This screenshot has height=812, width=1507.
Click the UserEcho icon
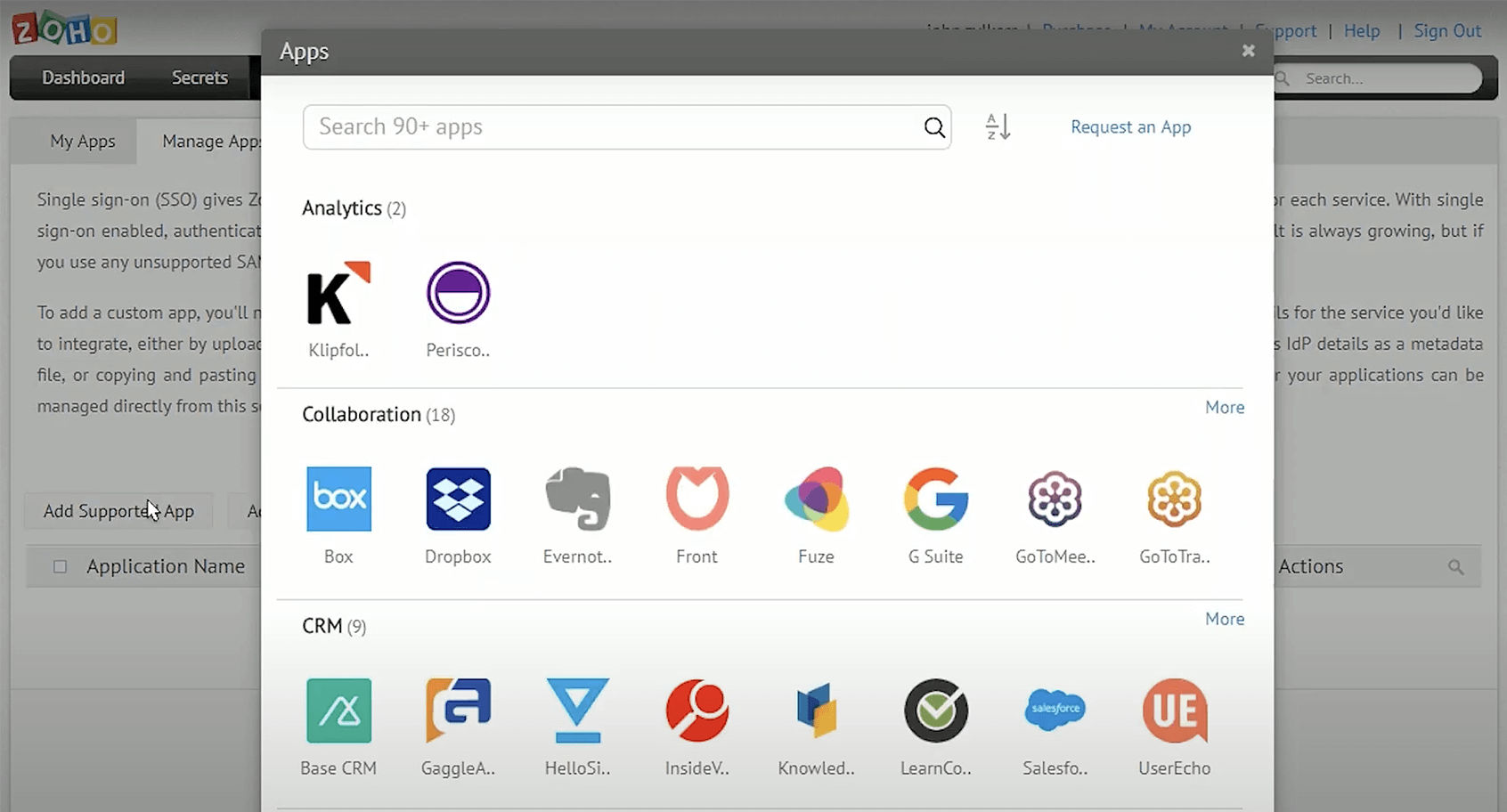point(1174,710)
